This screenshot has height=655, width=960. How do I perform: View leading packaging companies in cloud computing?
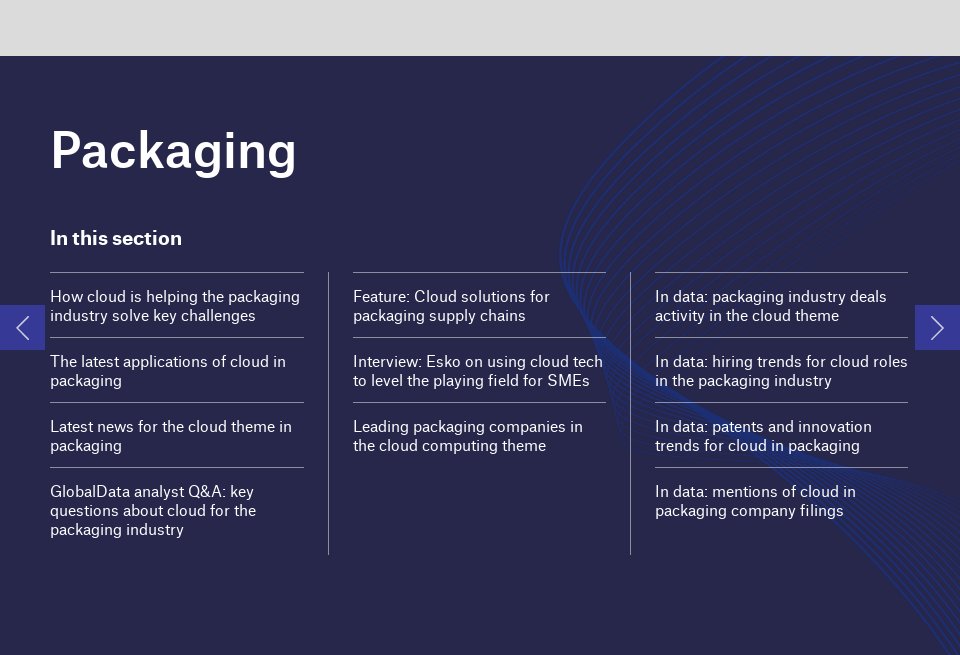(x=468, y=436)
